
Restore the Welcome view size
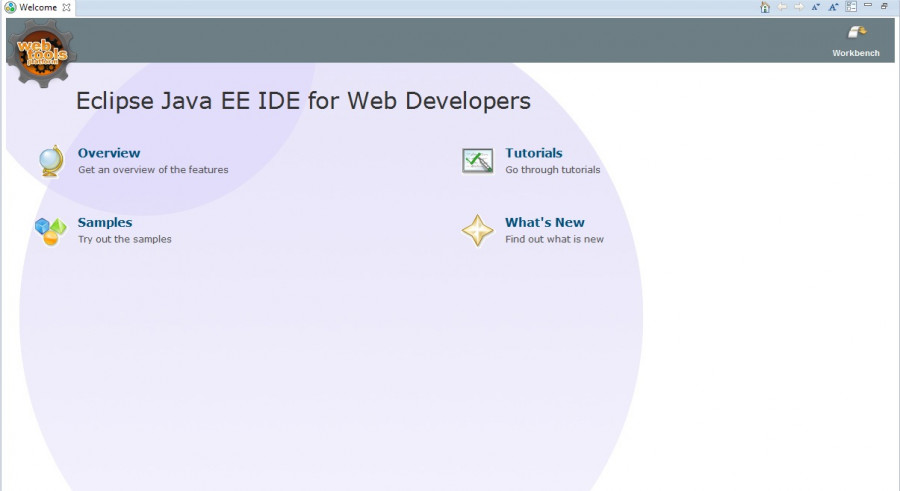click(885, 6)
